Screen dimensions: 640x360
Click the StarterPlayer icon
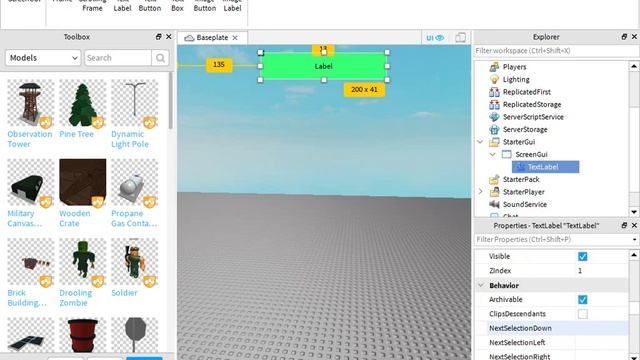coord(494,192)
